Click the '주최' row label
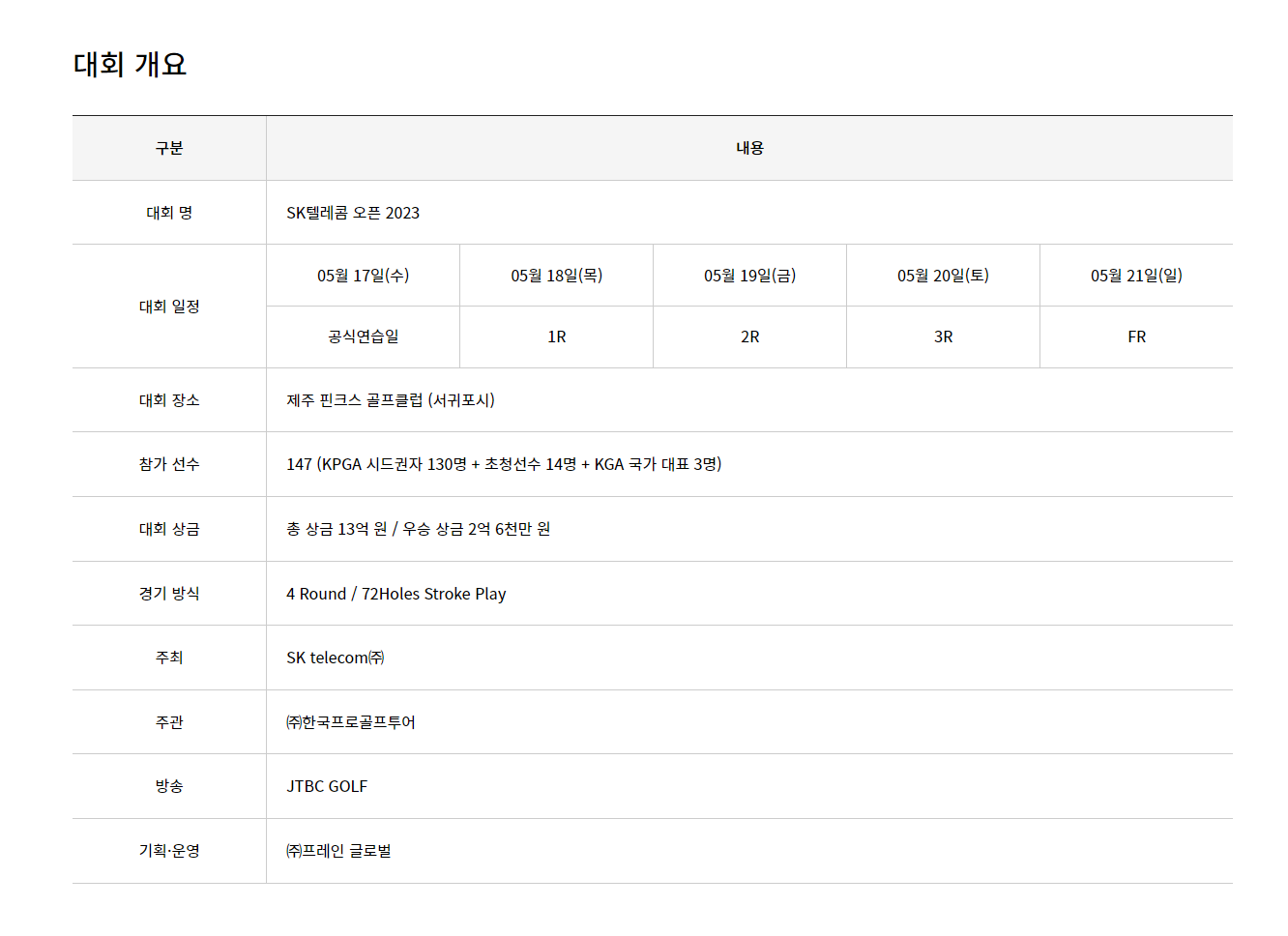This screenshot has height=936, width=1288. coord(169,658)
